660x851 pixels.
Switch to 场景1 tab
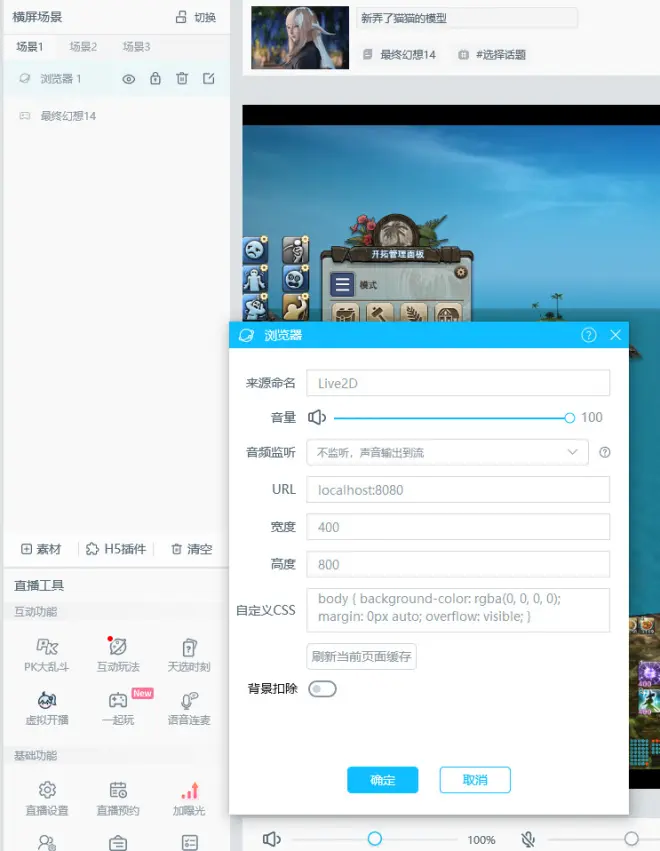coord(29,47)
